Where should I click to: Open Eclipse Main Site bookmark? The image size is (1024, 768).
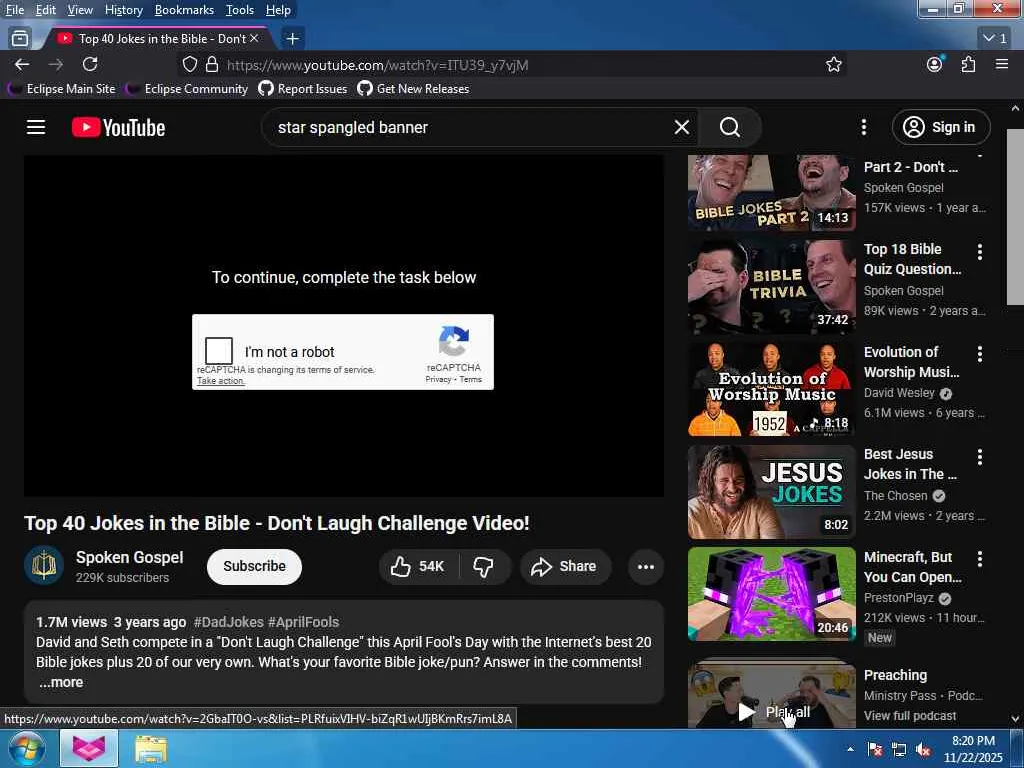[63, 89]
